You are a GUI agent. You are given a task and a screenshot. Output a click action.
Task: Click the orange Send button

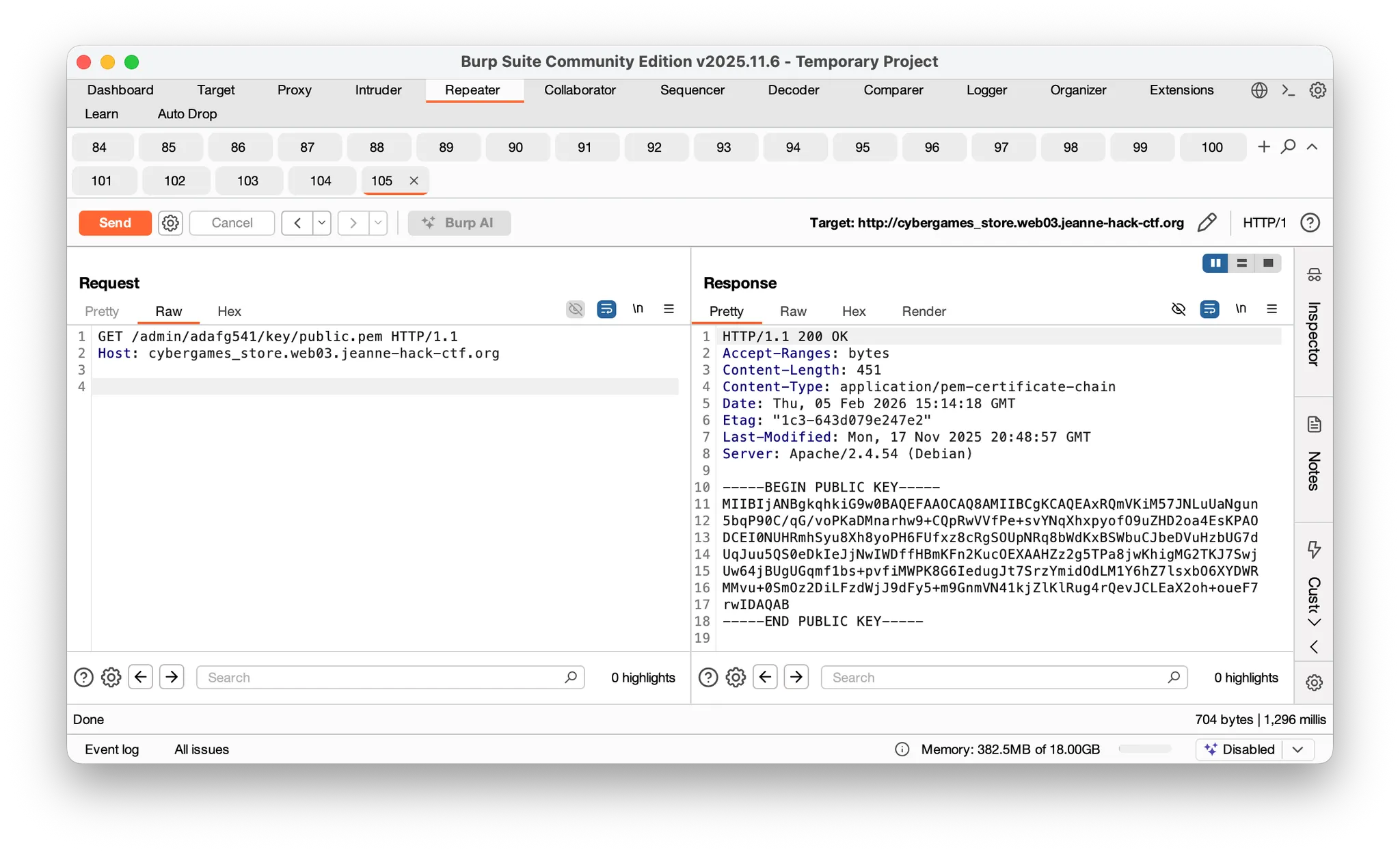click(x=115, y=223)
